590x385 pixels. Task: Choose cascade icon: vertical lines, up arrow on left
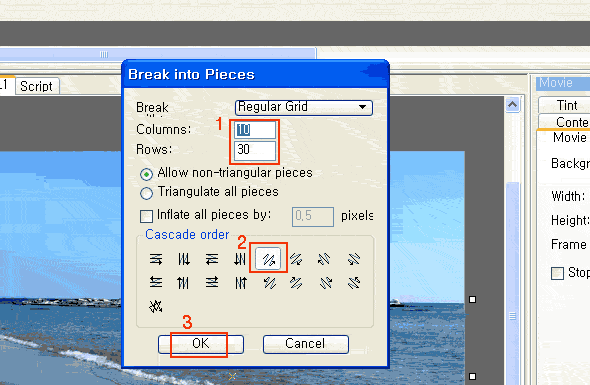coord(183,282)
